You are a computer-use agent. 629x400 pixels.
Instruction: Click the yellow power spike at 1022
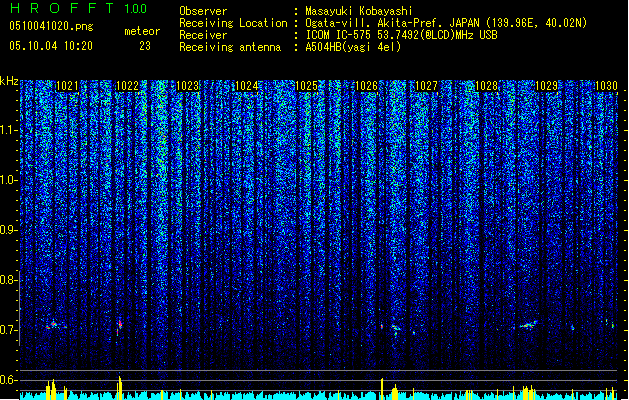click(x=120, y=387)
